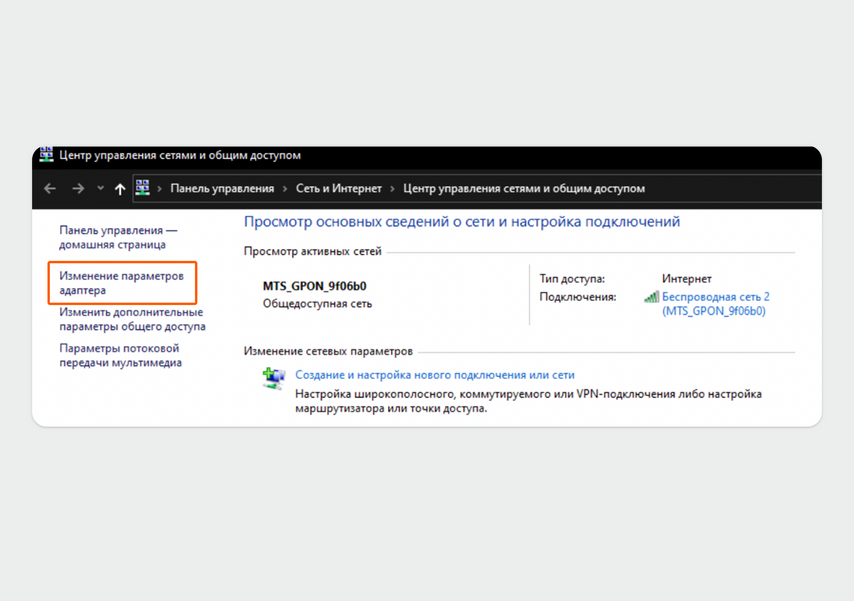This screenshot has height=601, width=854.
Task: Open the breadcrumb chevron before Панель управления
Action: point(160,189)
